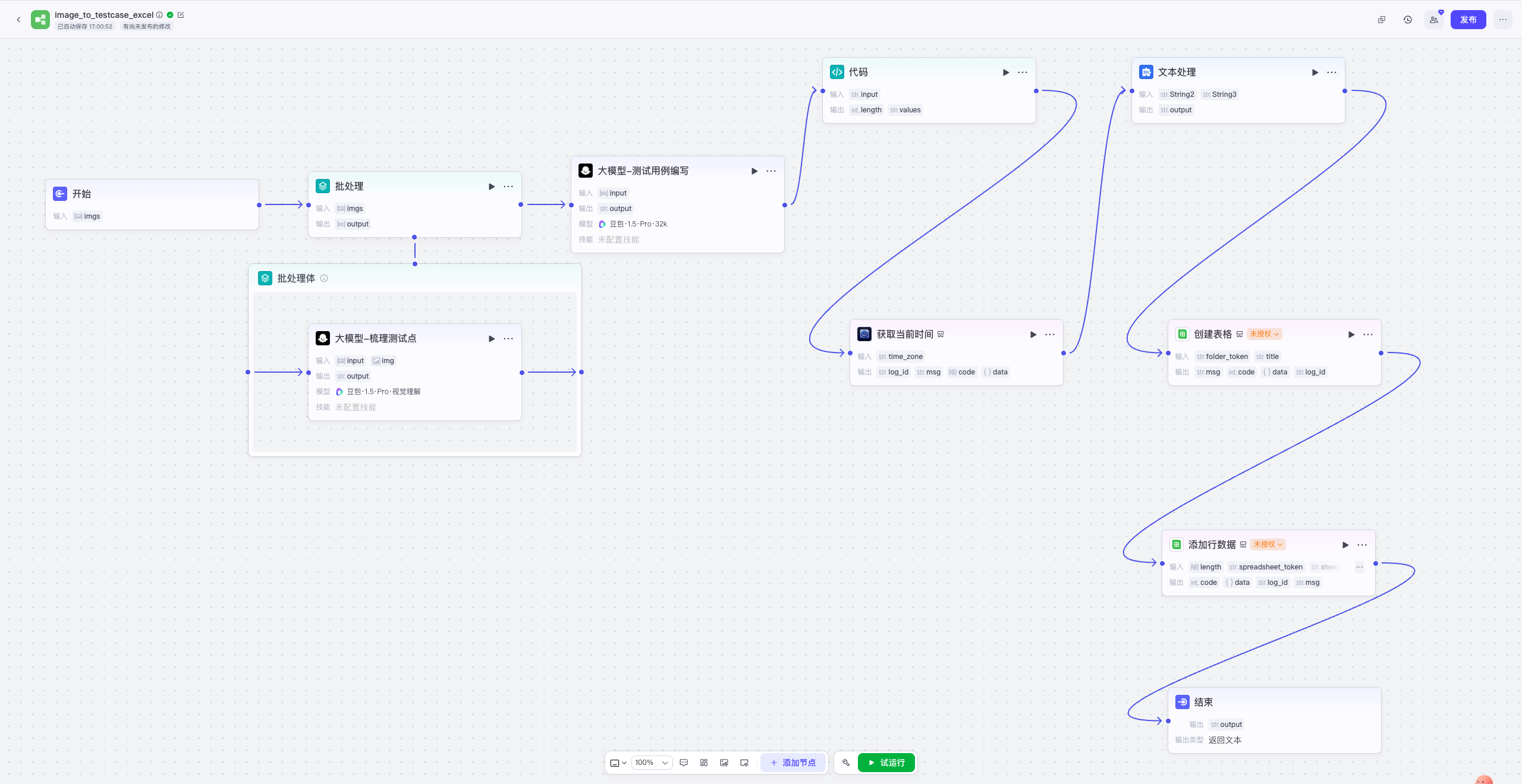The image size is (1522, 784).
Task: Run the 代码 node with its play icon
Action: 1006,73
